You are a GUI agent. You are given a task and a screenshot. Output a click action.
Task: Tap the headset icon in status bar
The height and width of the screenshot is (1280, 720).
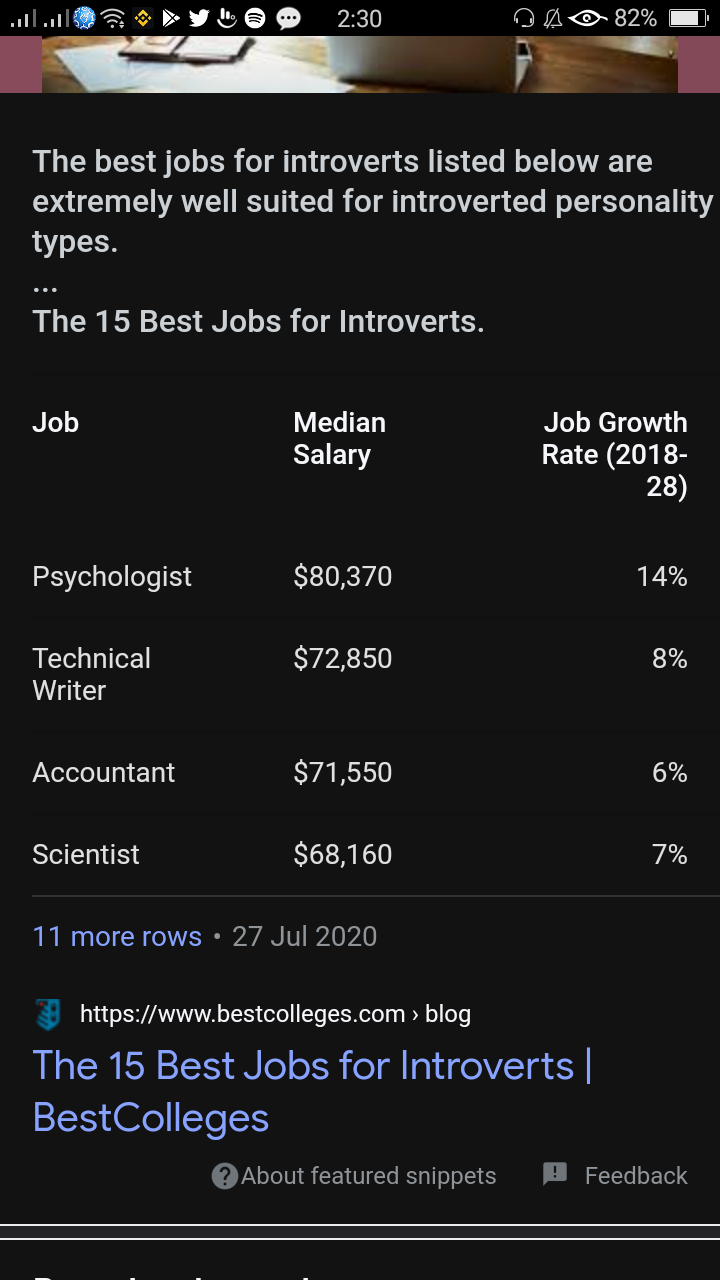point(523,18)
